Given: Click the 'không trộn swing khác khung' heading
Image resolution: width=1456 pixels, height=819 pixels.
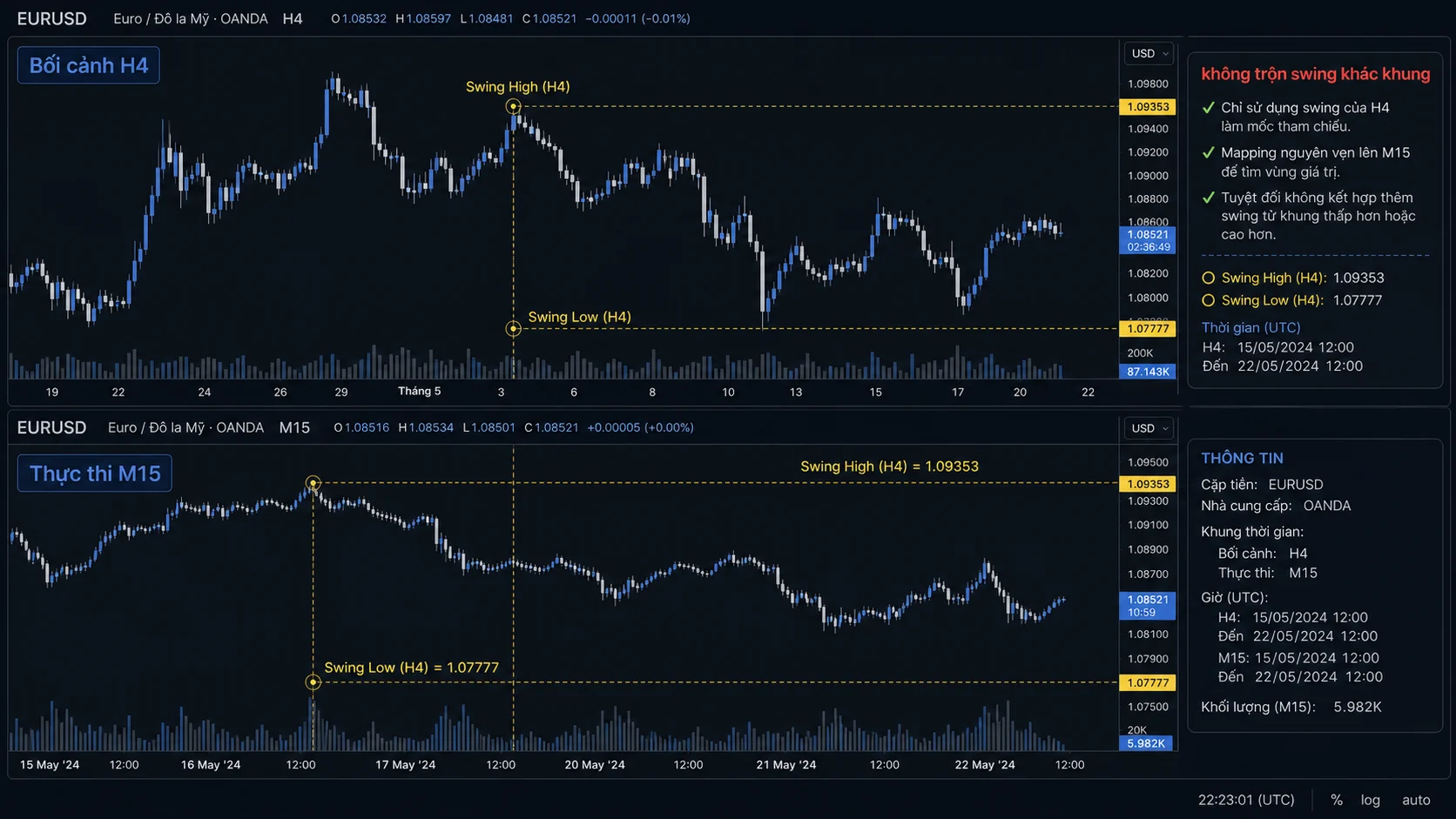Looking at the screenshot, I should coord(1315,74).
